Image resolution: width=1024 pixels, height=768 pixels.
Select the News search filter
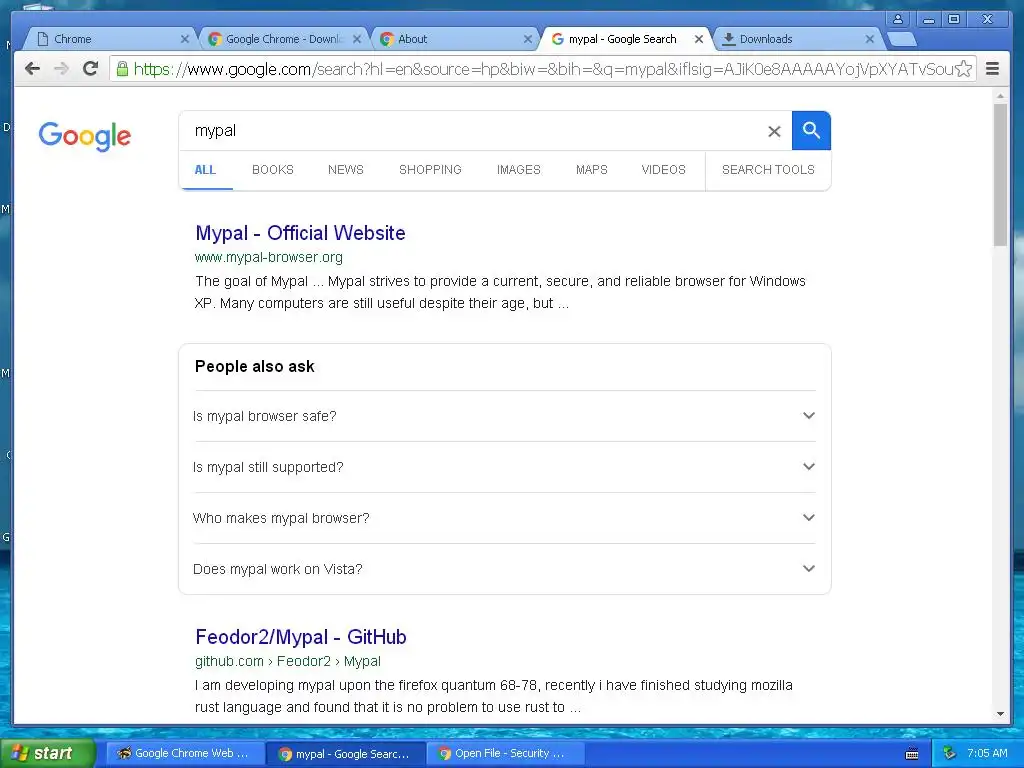[x=345, y=170]
